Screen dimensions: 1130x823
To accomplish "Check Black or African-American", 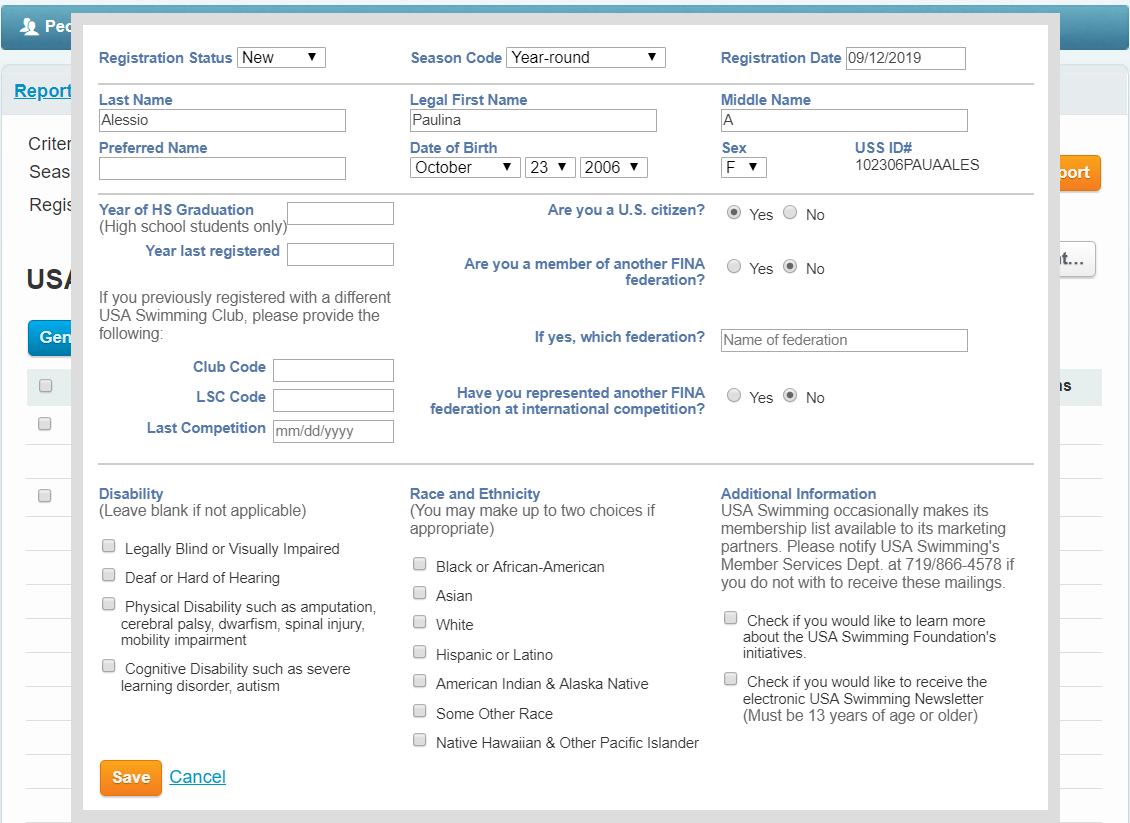I will [419, 564].
